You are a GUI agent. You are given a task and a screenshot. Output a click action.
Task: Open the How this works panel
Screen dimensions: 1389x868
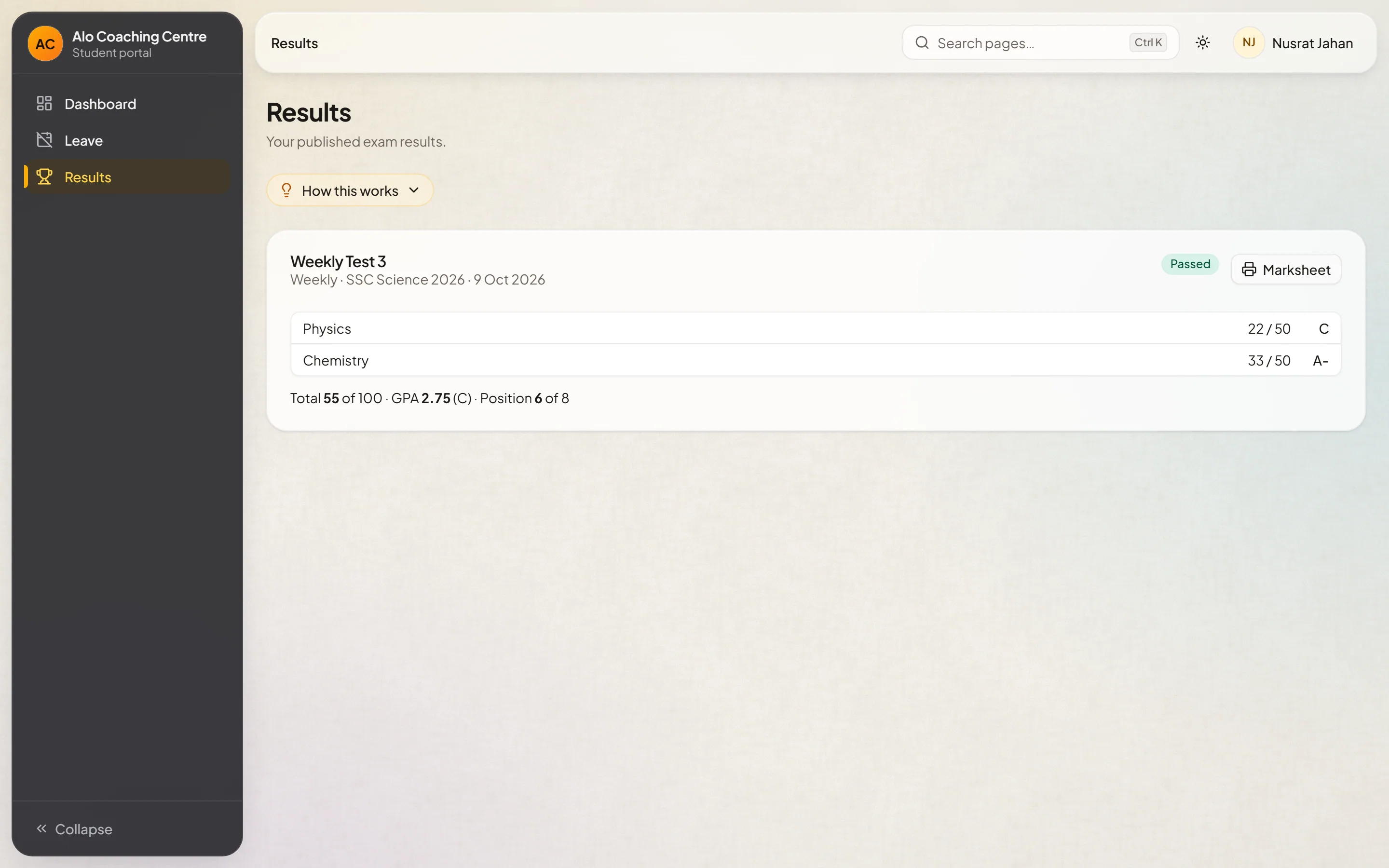click(x=350, y=190)
